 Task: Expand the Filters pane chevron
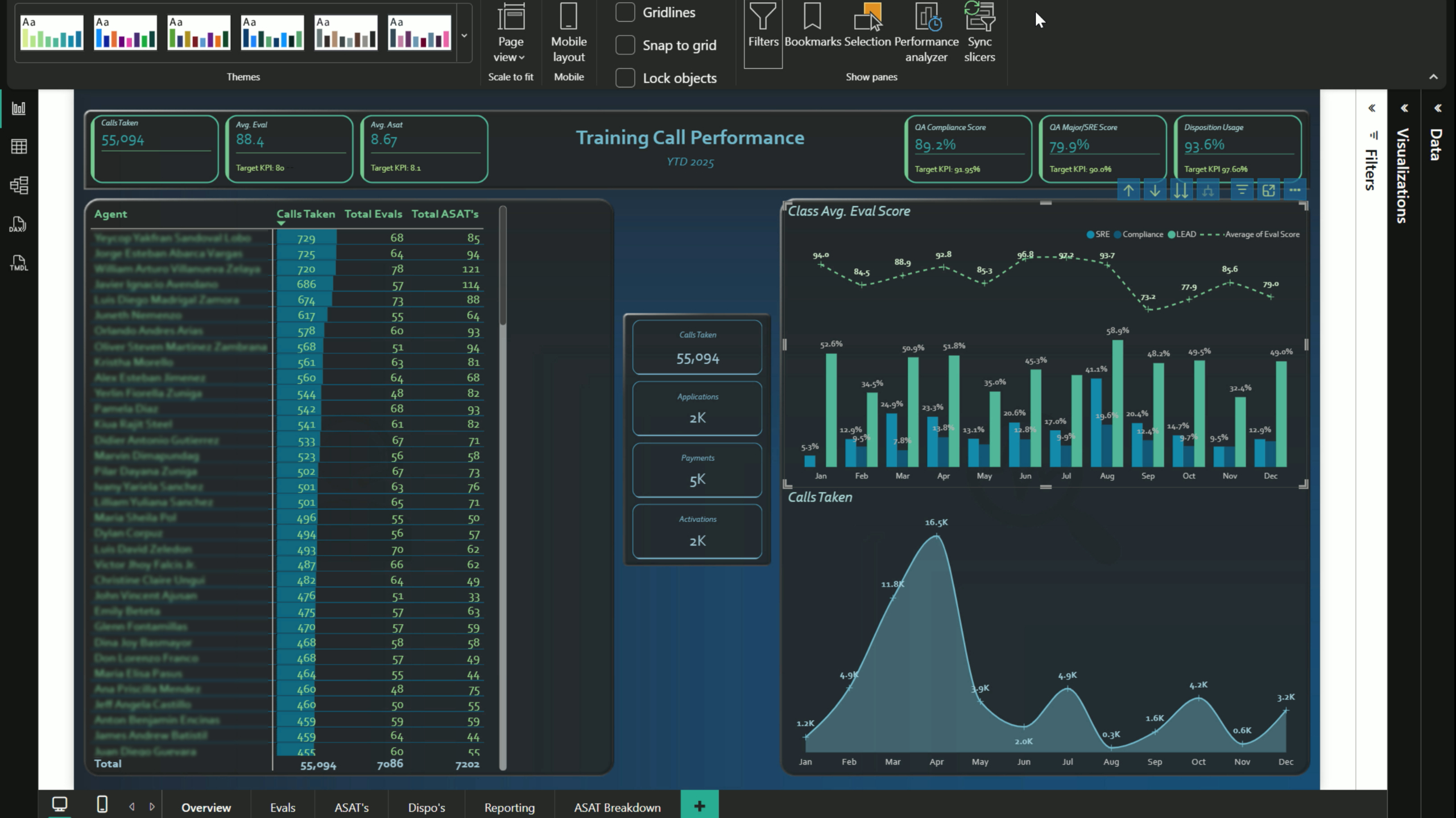click(1372, 108)
